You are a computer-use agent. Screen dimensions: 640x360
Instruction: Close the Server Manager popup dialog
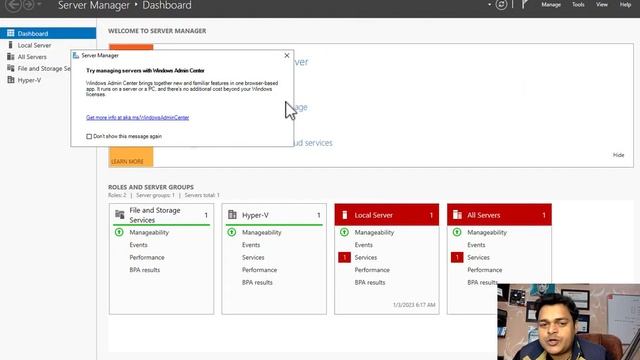coord(287,56)
